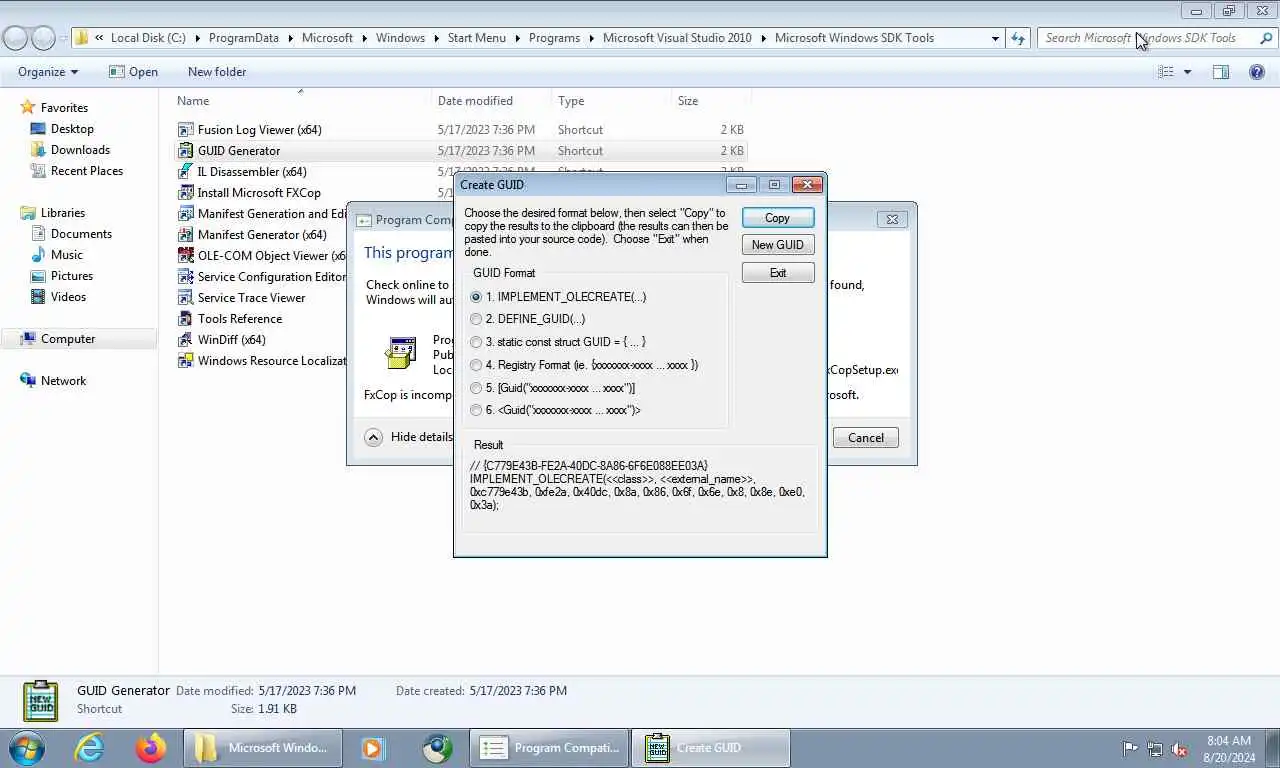Click the Search SDK Tools field

tap(1157, 38)
